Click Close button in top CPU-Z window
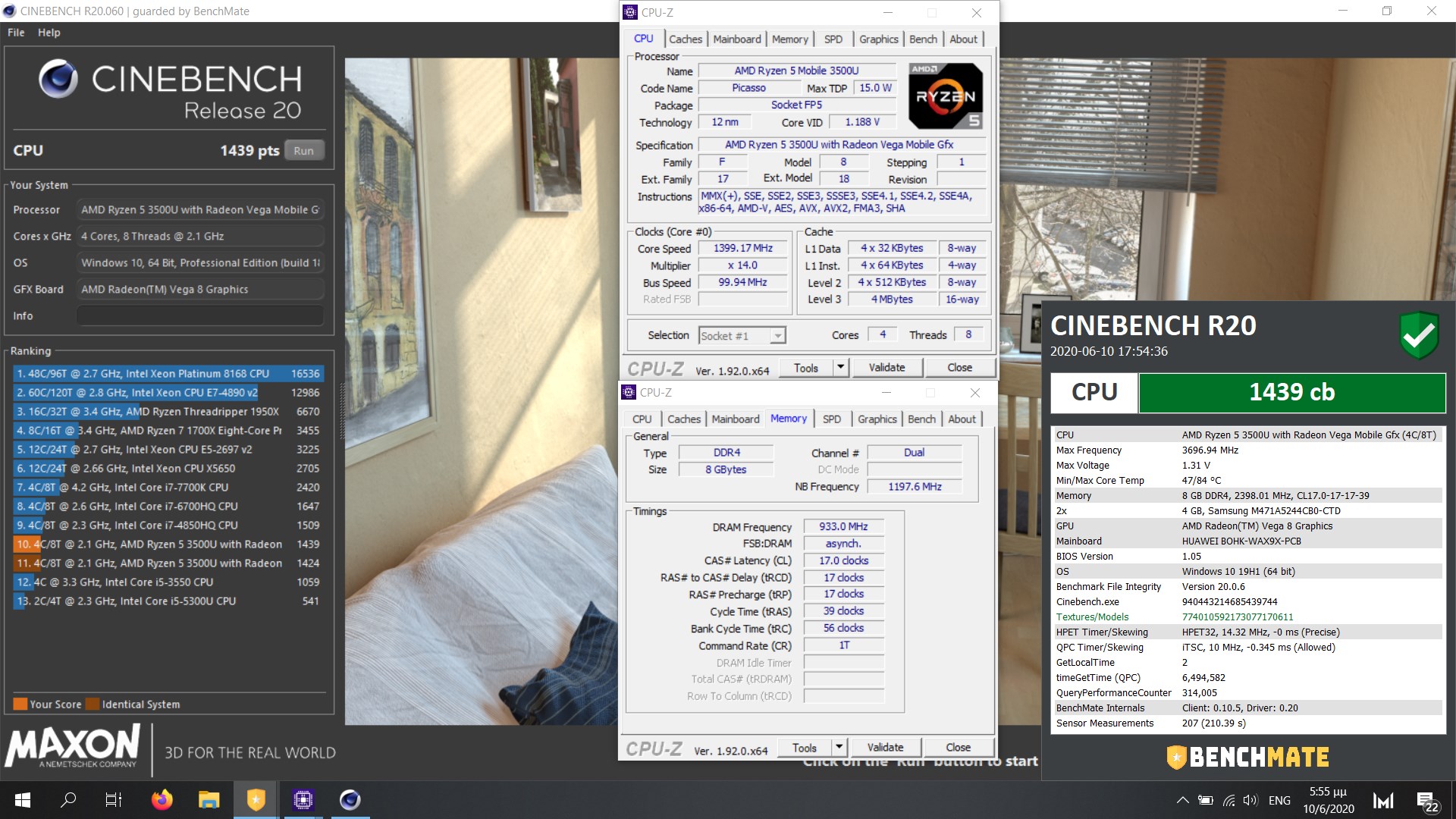The image size is (1456, 819). (x=959, y=368)
